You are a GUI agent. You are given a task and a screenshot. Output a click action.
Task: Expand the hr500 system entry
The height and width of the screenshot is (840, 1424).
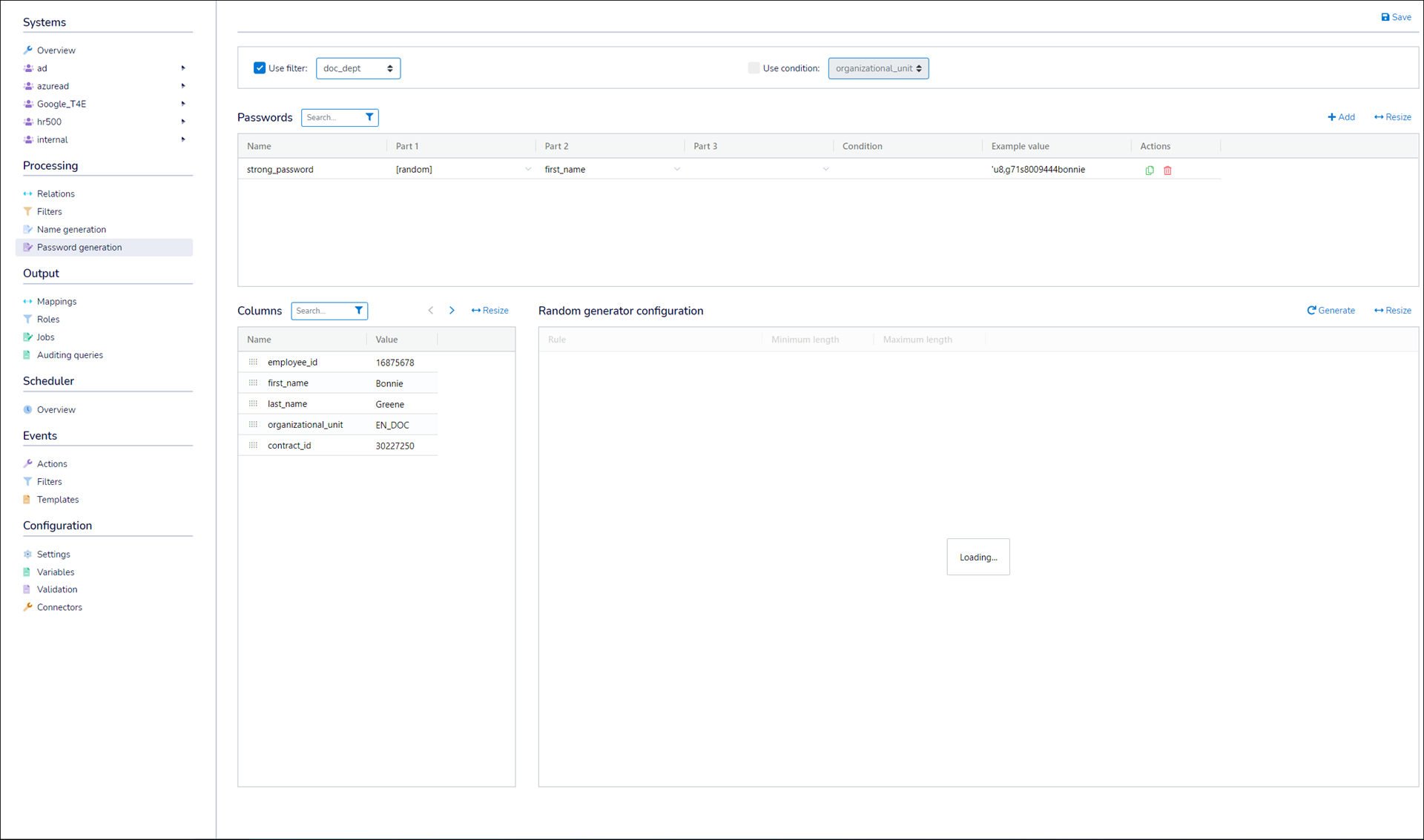pyautogui.click(x=183, y=122)
